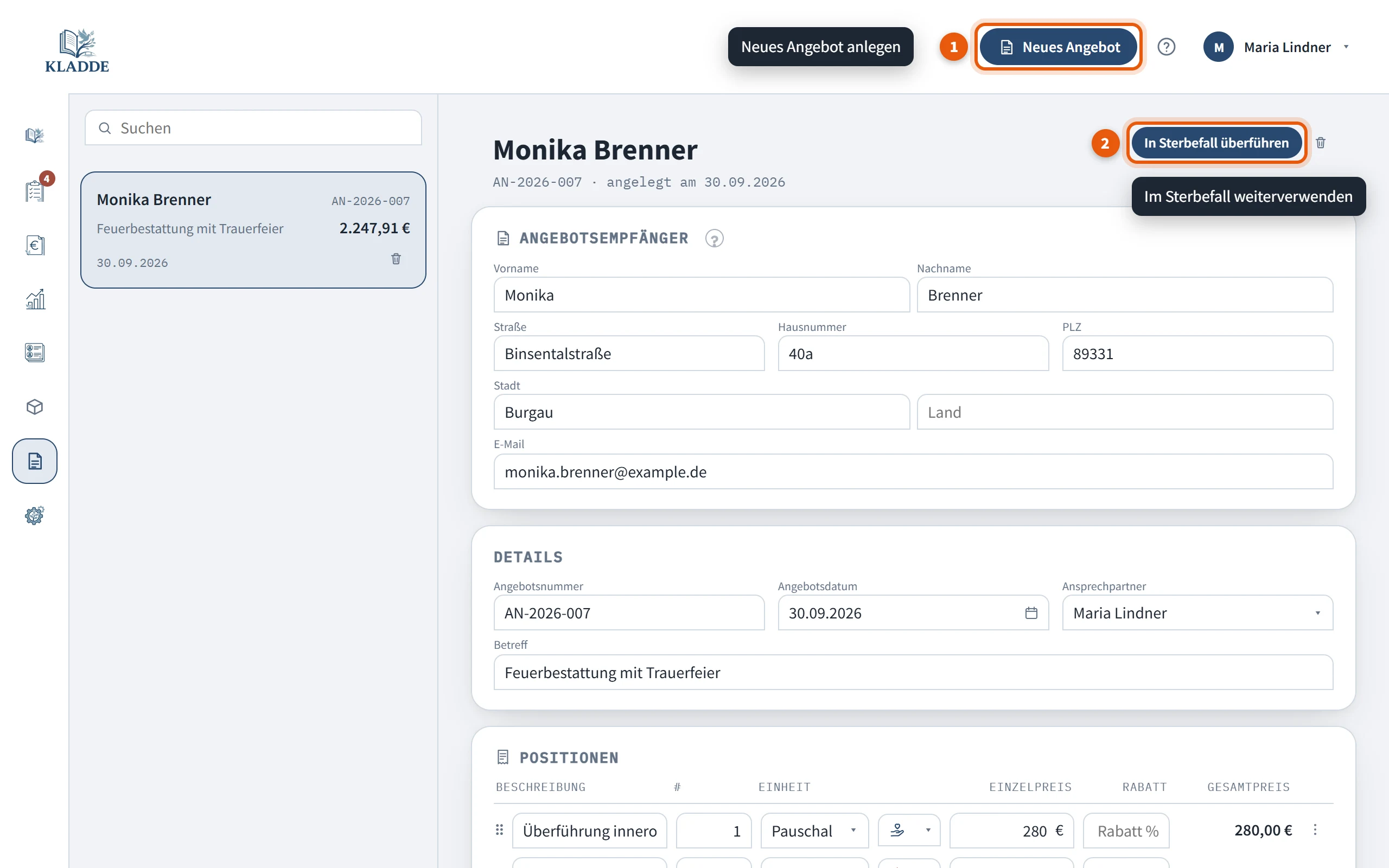Delete offer using trash icon beside Sterbefall button
This screenshot has width=1389, height=868.
1320,143
